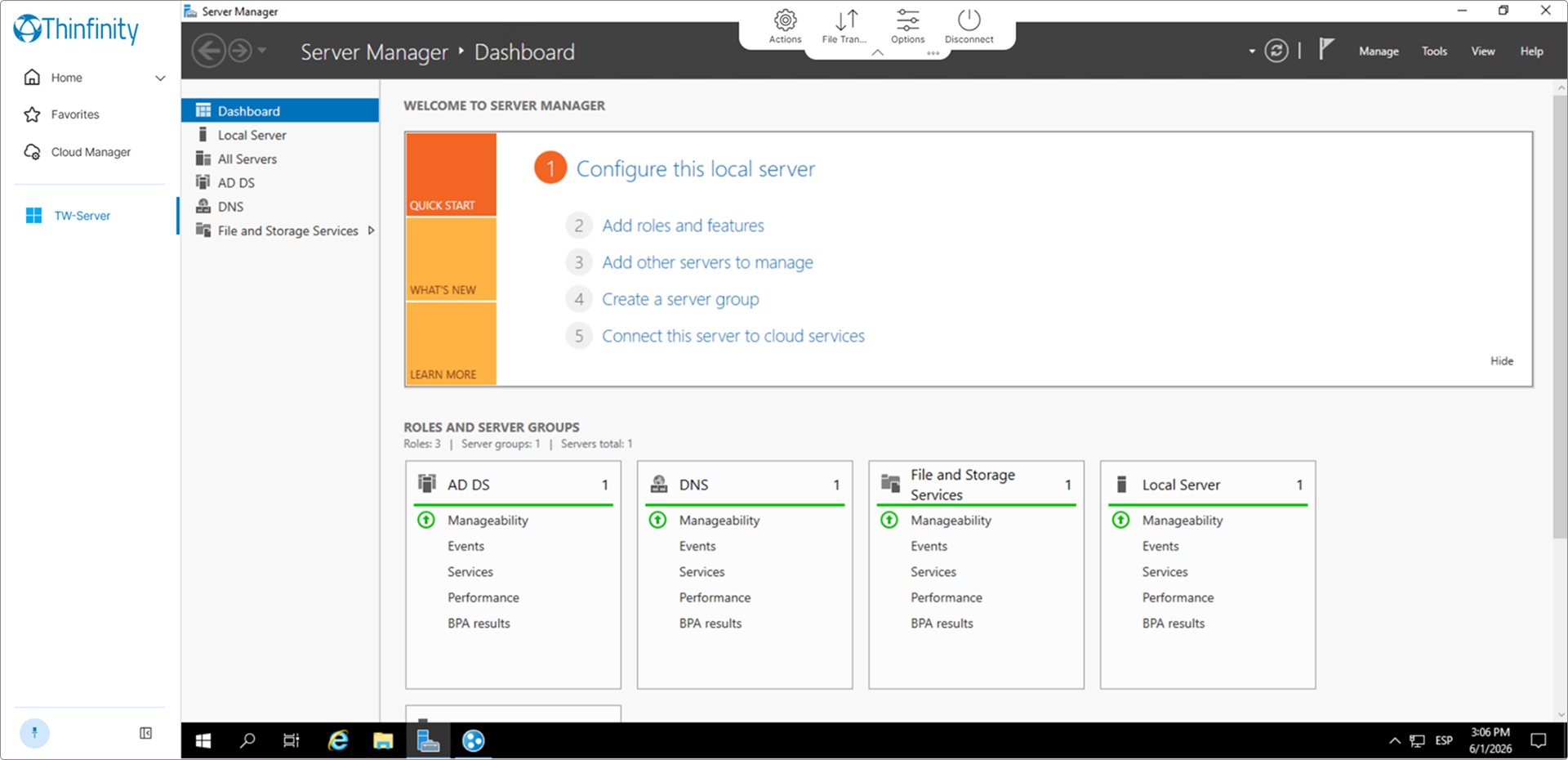The width and height of the screenshot is (1568, 760).
Task: Click Connect this server to cloud services
Action: [733, 336]
